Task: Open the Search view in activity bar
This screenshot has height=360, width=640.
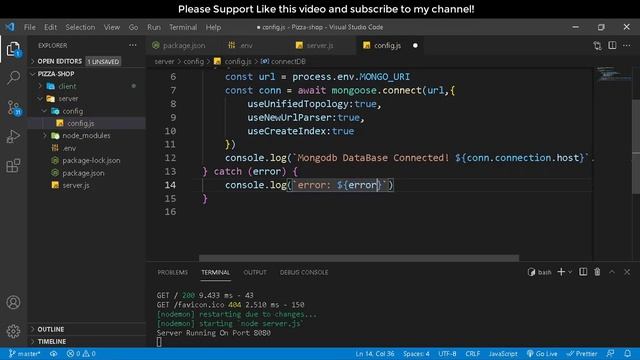Action: [13, 78]
